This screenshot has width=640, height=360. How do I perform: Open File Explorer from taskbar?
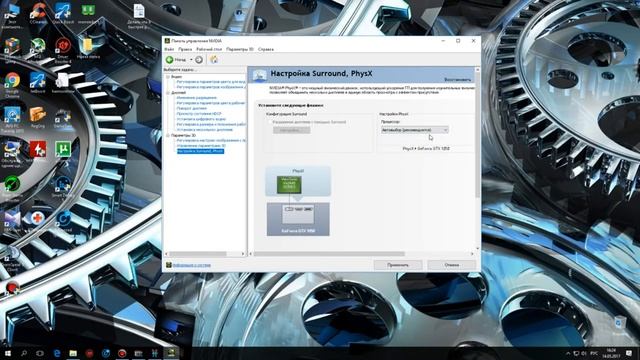click(73, 353)
